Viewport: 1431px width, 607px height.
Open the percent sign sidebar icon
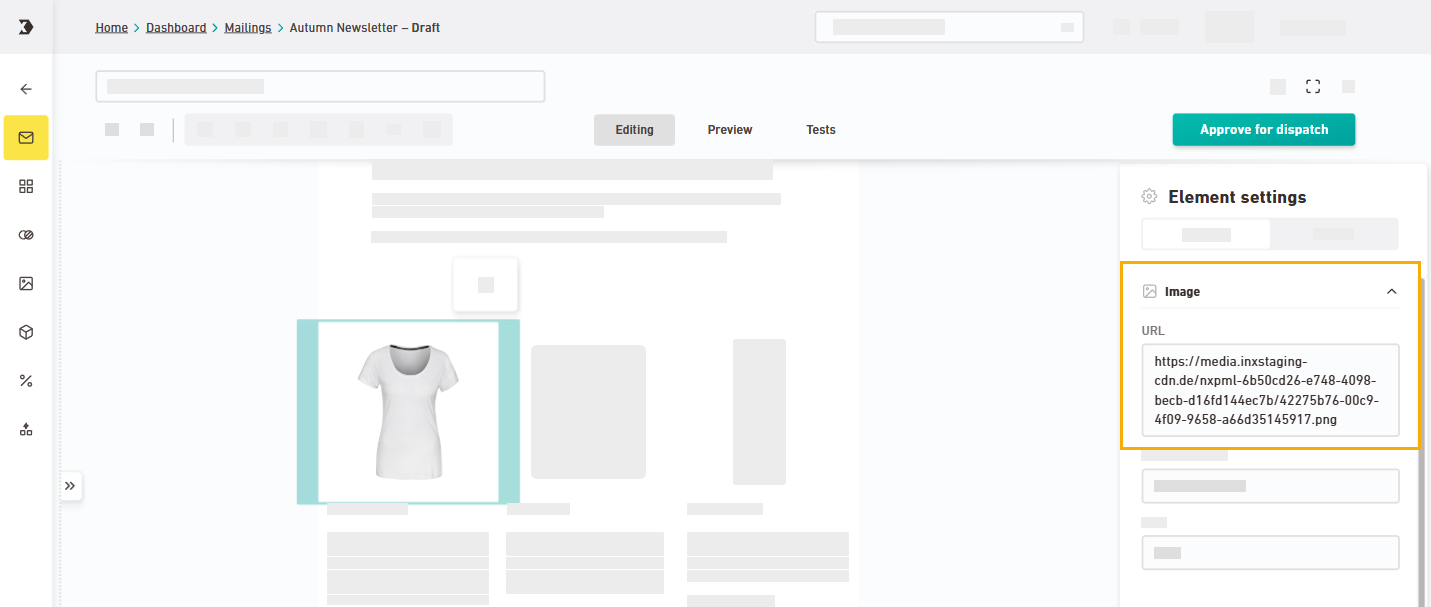click(26, 380)
